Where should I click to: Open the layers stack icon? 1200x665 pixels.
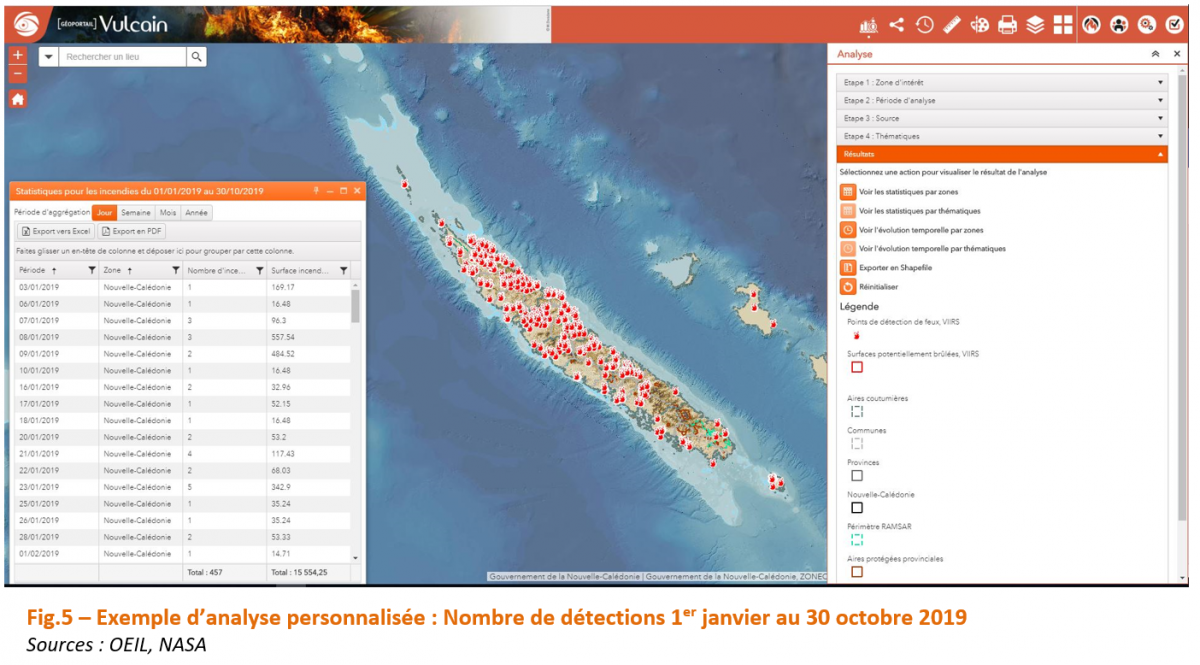tap(1035, 25)
